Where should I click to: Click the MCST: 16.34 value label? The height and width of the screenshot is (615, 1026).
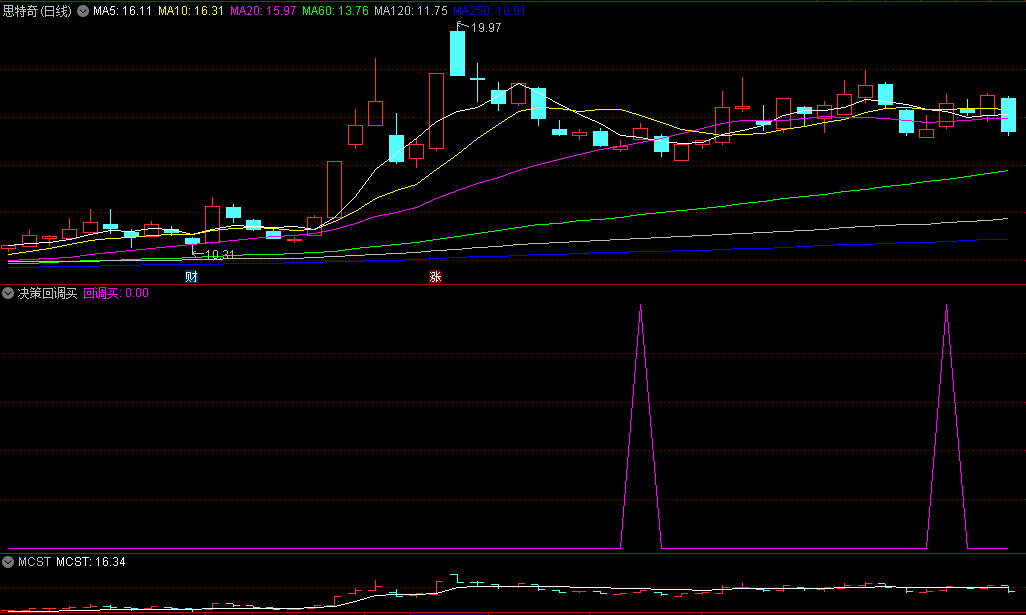[91, 562]
